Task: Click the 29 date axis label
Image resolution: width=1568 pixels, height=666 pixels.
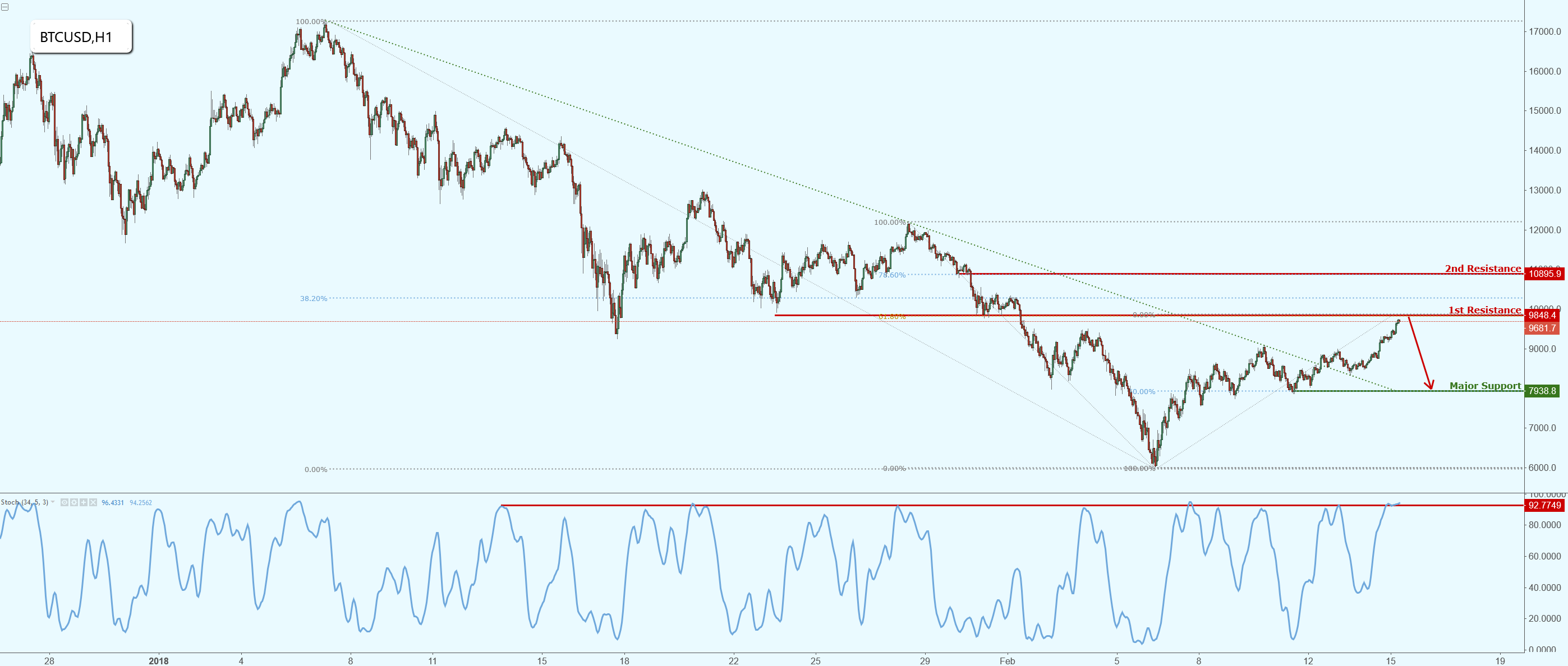Action: [x=925, y=661]
